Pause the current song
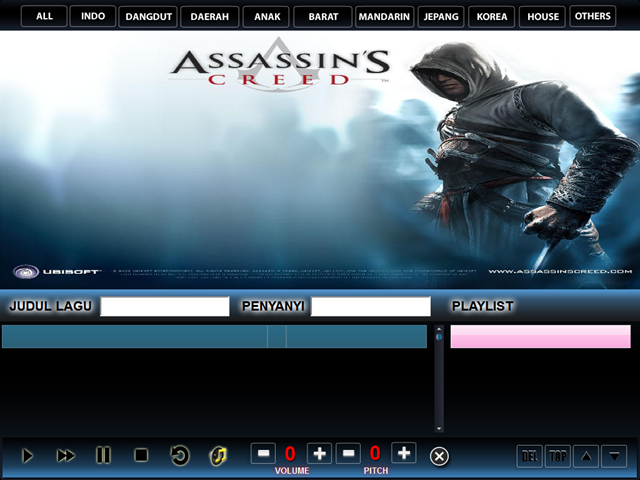The height and width of the screenshot is (480, 640). pos(103,455)
